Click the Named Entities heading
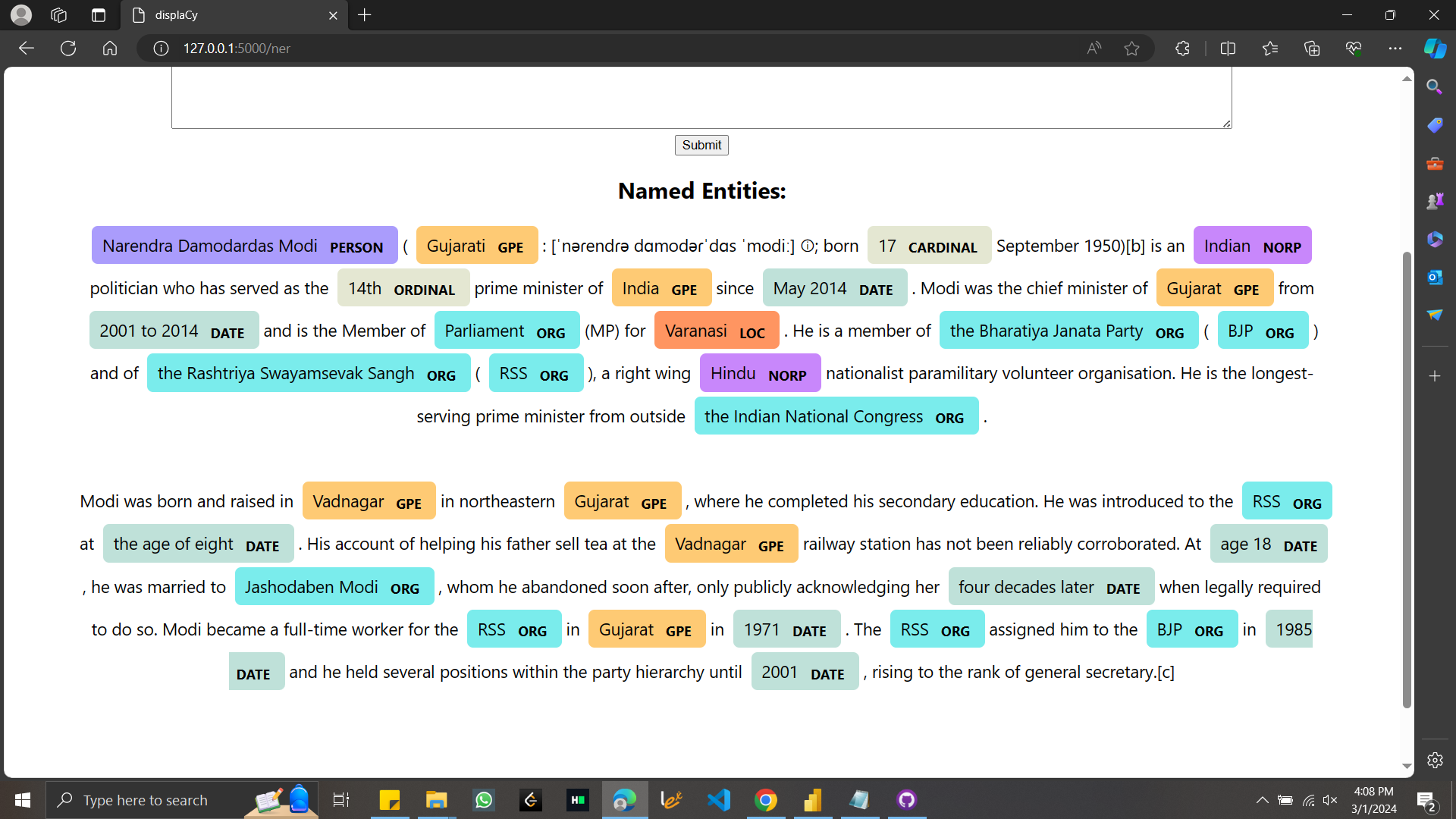Screen dimensions: 1456x819 pos(701,190)
